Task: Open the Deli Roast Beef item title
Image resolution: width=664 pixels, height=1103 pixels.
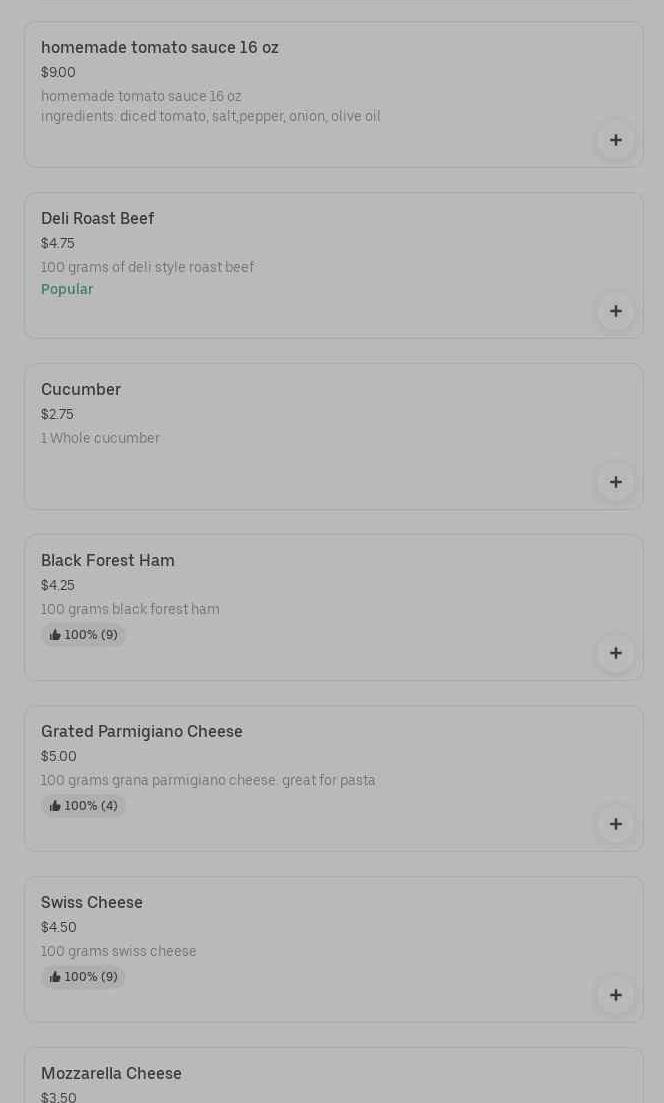Action: 98,219
